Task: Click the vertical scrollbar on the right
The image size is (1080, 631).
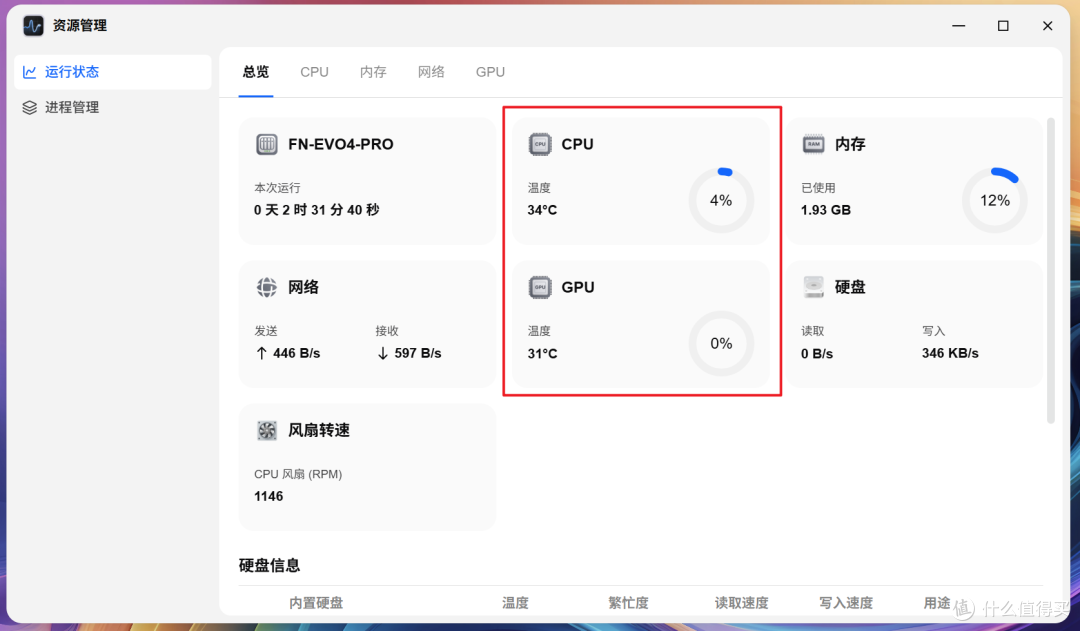Action: point(1050,271)
